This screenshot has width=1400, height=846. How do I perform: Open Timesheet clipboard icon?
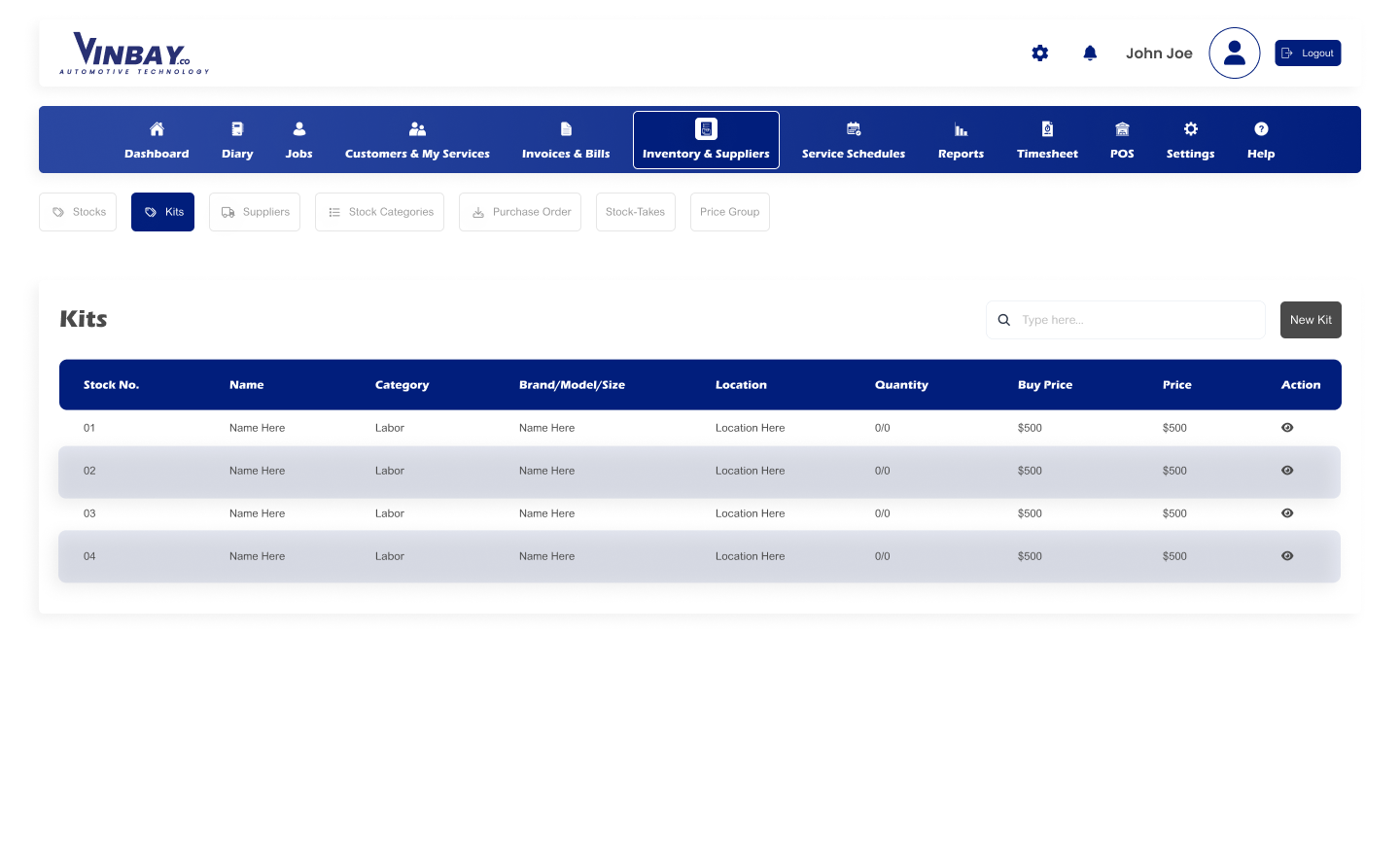[x=1047, y=129]
